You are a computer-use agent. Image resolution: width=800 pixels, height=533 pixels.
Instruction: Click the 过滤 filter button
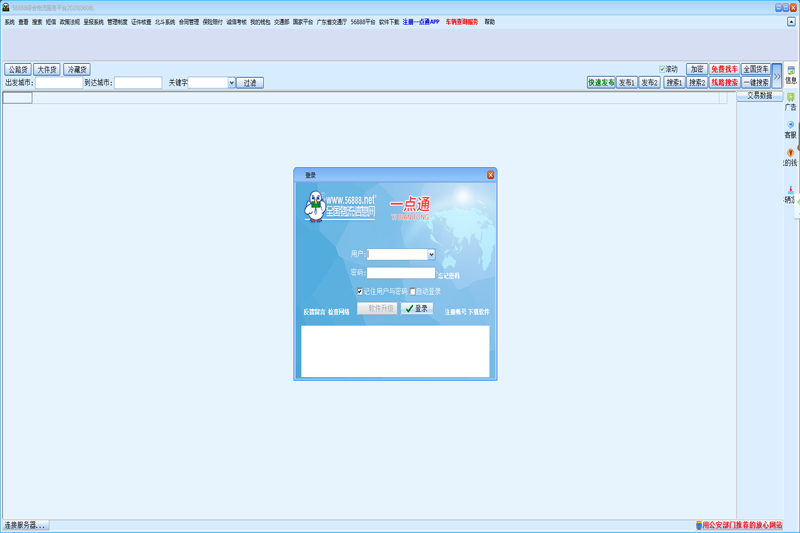pos(250,83)
